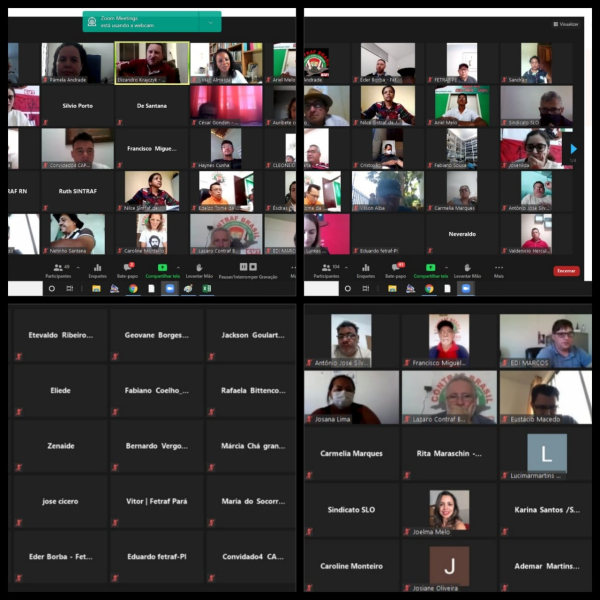
Task: Select Eustácio Macedo's video tile
Action: (546, 397)
